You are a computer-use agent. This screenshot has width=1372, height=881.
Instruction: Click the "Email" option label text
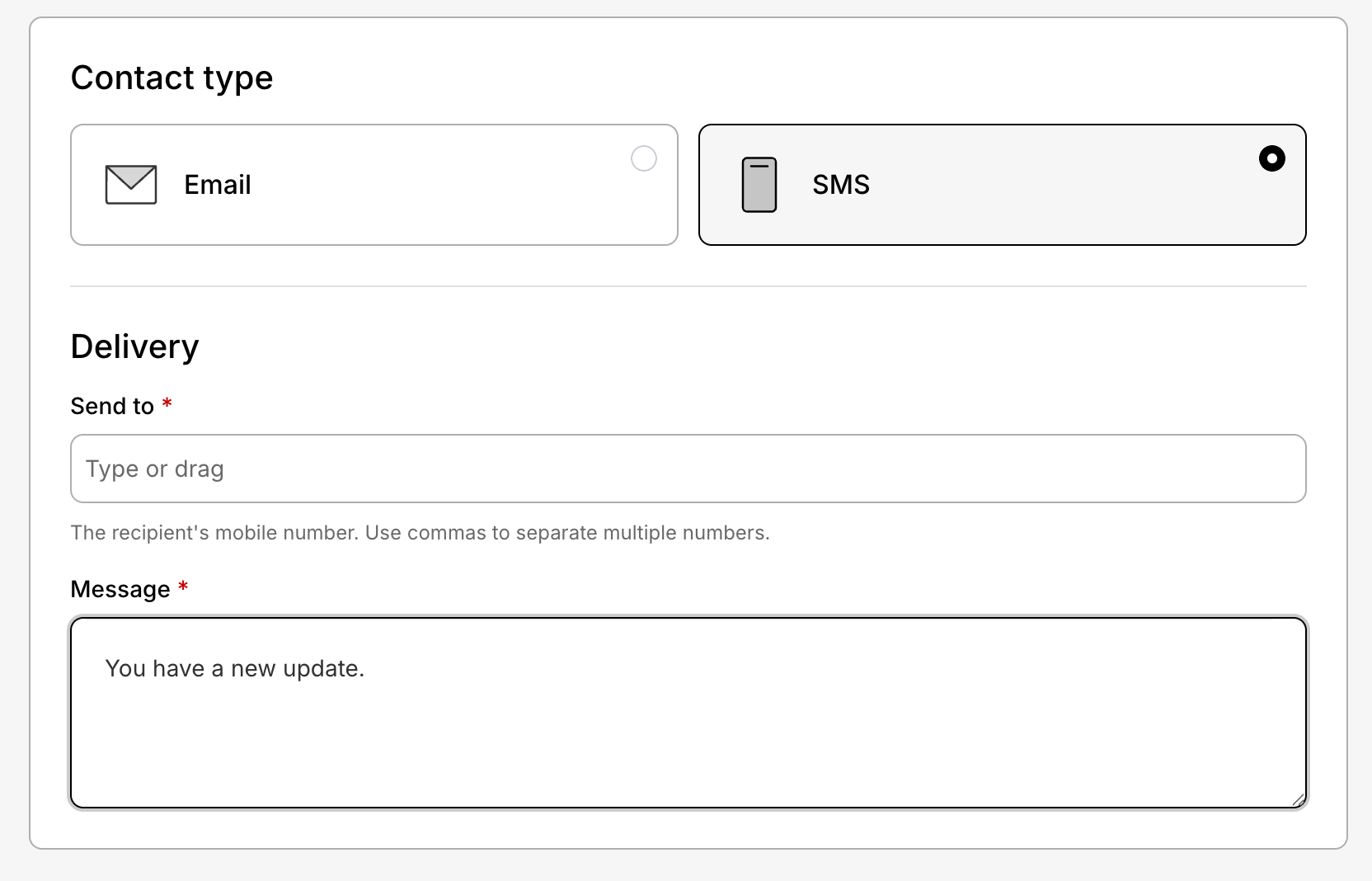[x=218, y=185]
